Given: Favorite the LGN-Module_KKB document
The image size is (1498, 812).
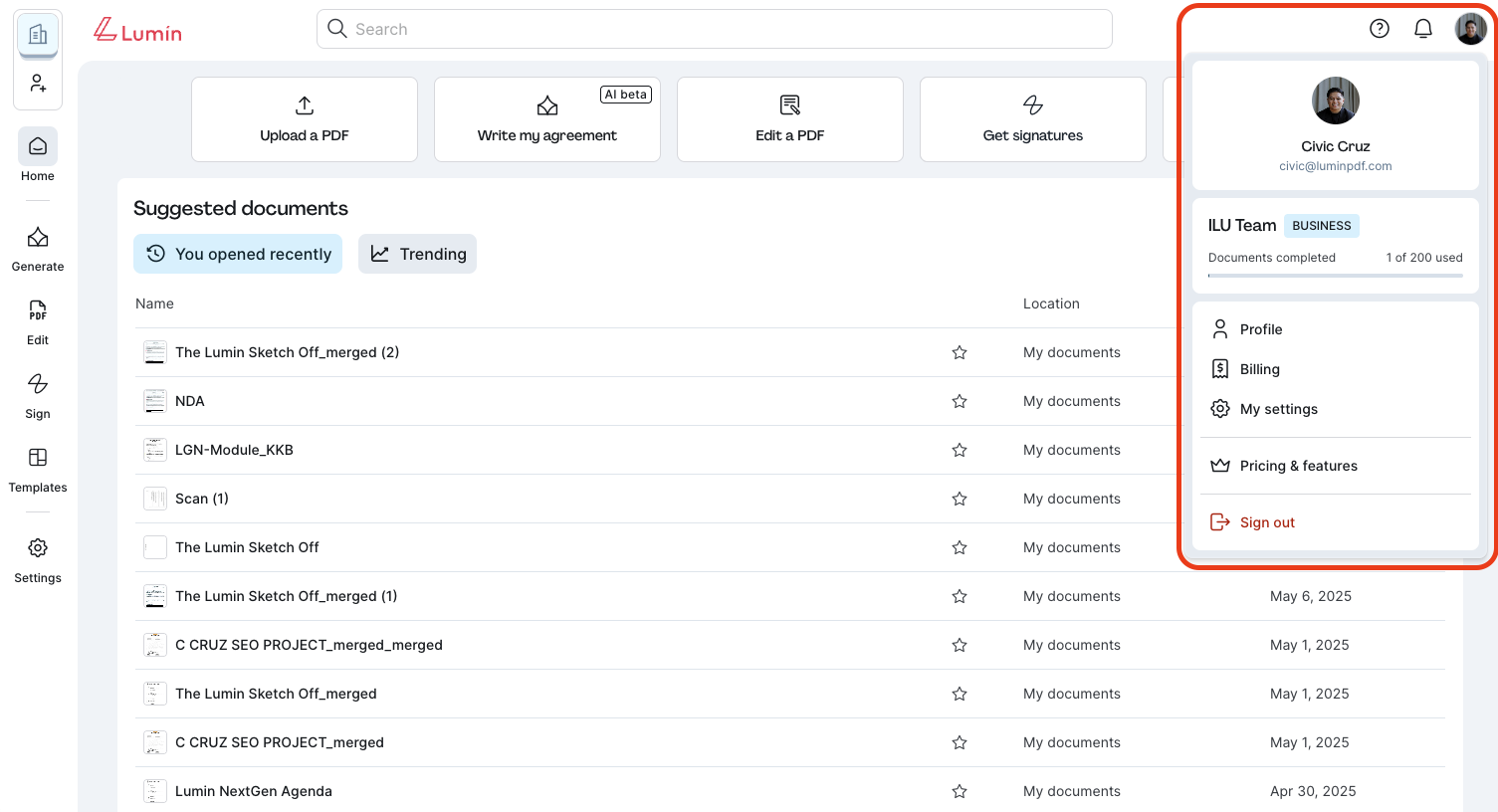Looking at the screenshot, I should tap(959, 450).
